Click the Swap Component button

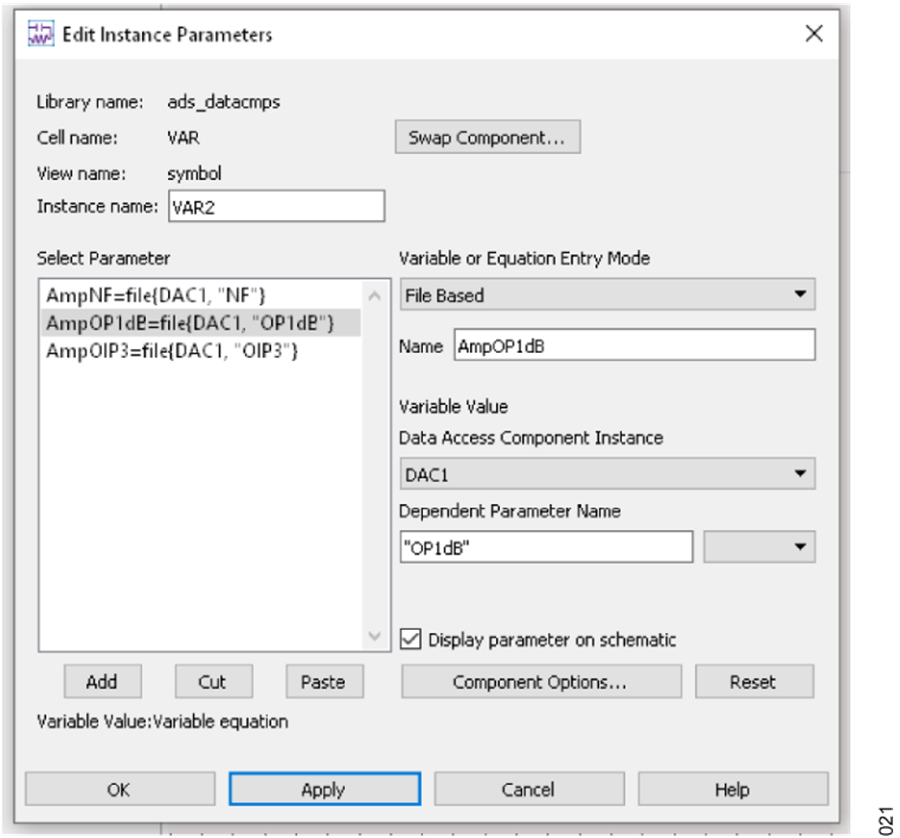click(x=488, y=137)
